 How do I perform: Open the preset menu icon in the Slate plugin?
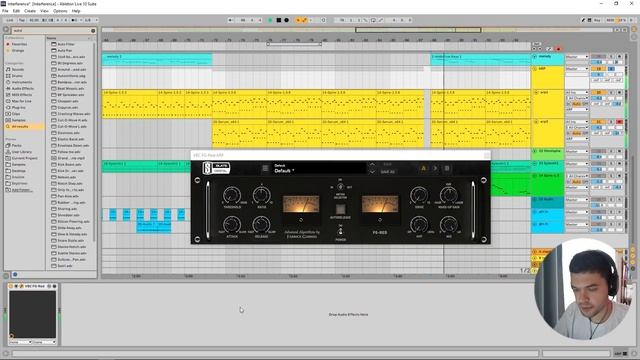click(x=265, y=168)
